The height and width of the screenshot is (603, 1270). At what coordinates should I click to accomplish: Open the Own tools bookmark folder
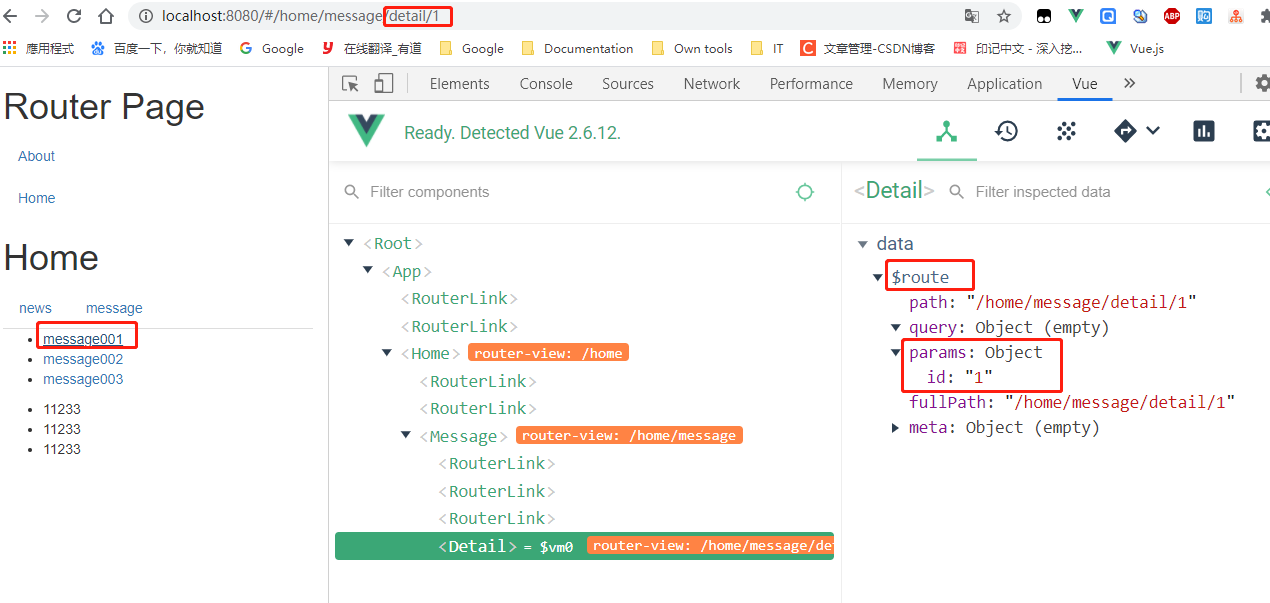pyautogui.click(x=692, y=48)
